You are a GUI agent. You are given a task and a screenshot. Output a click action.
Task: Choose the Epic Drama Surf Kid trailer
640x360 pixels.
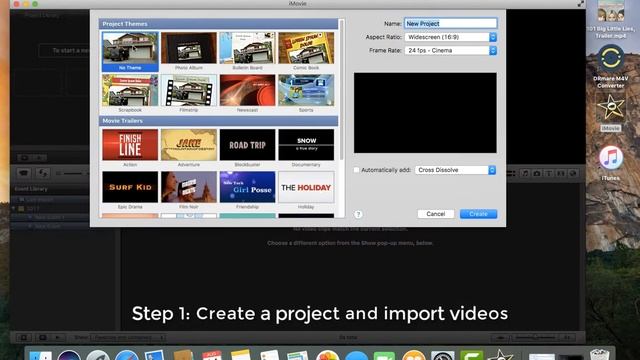click(130, 187)
